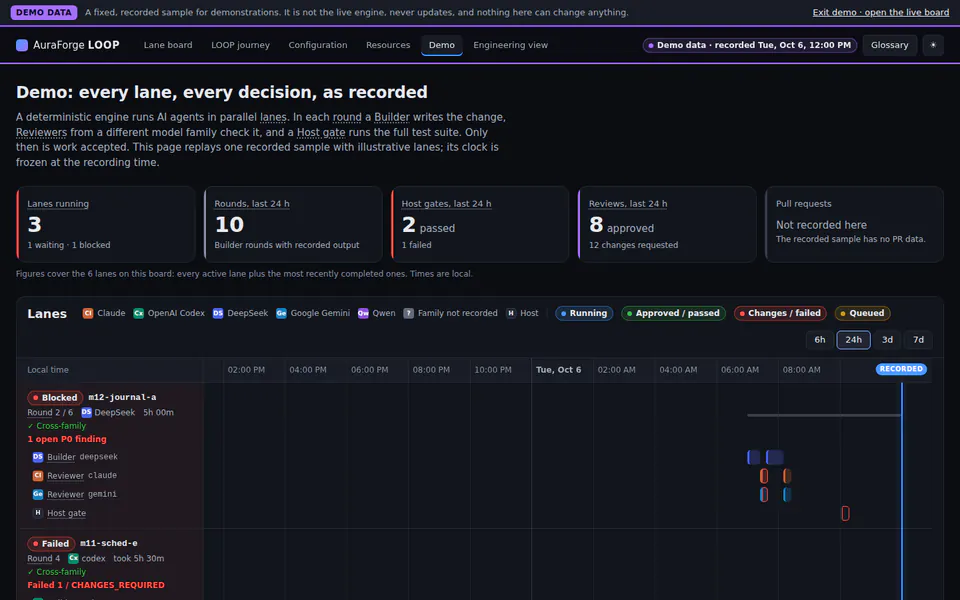Click the Blocked status badge for m12-journal-a
The width and height of the screenshot is (960, 600).
55,398
